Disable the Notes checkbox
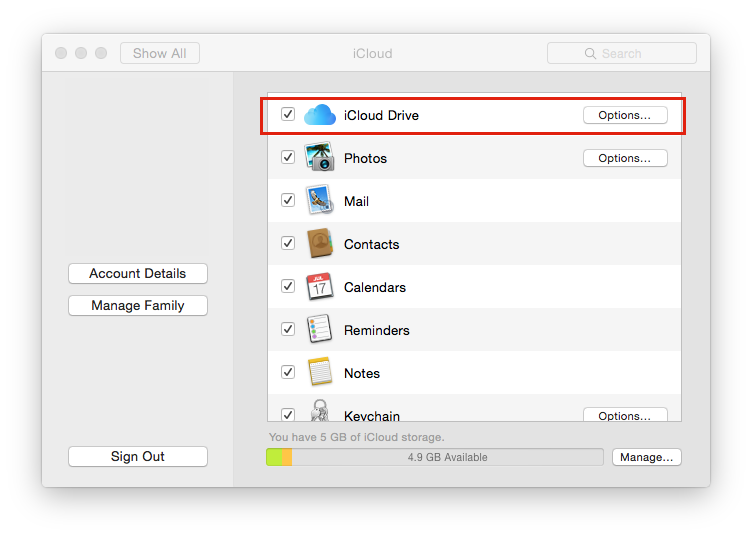The width and height of the screenshot is (752, 537). (288, 372)
